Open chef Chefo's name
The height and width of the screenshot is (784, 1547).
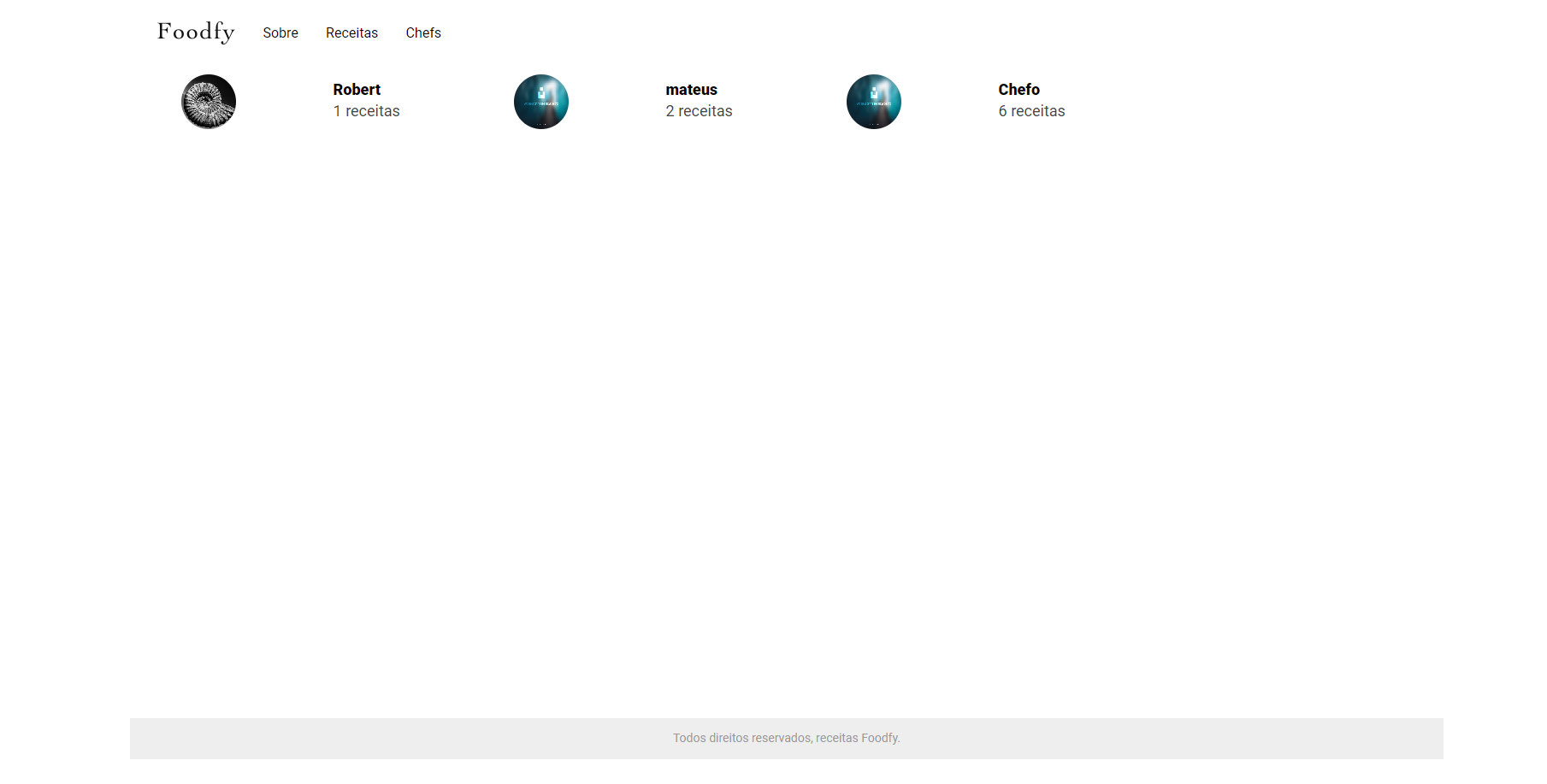point(1019,90)
